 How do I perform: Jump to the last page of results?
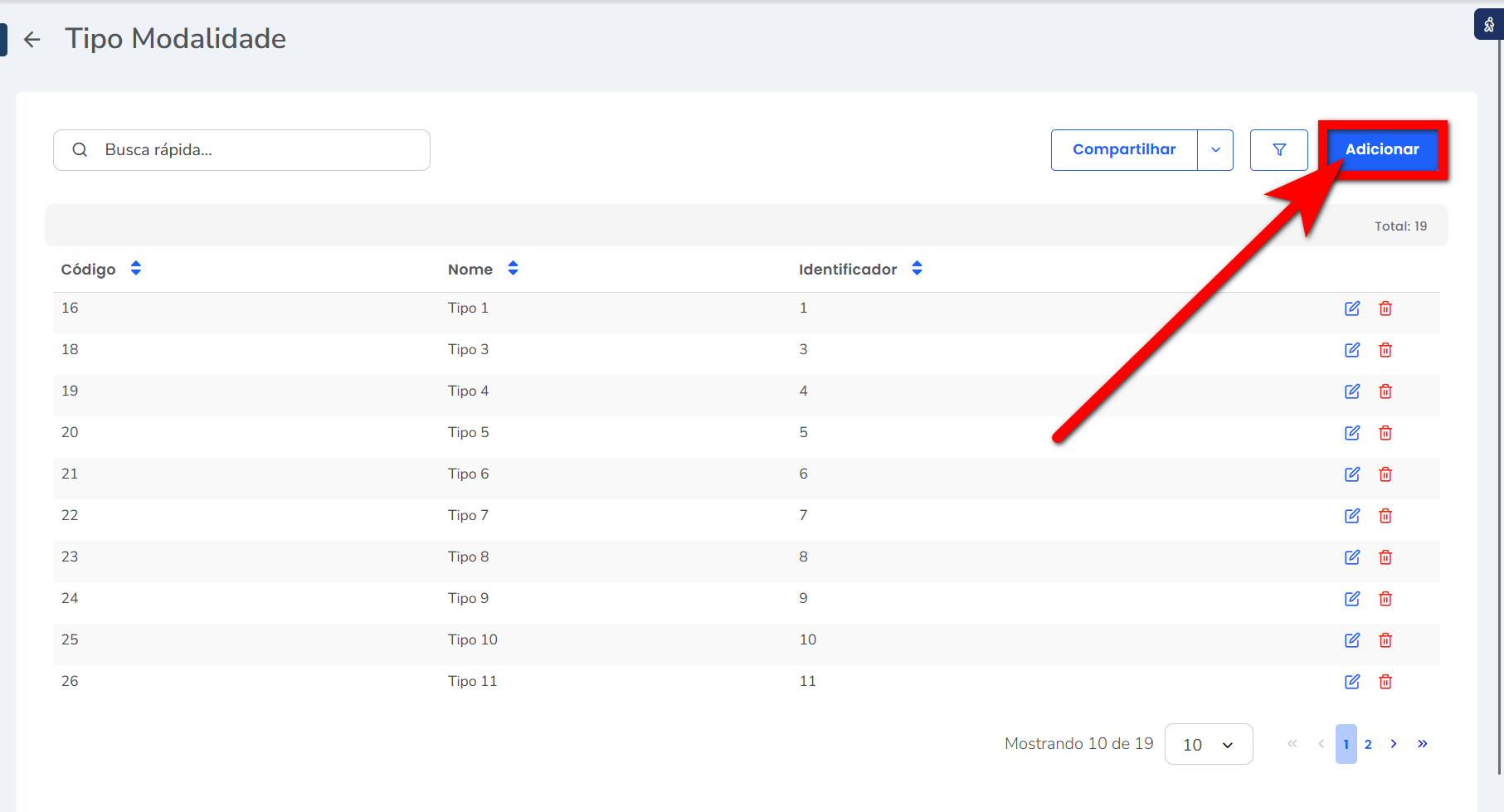(x=1422, y=744)
